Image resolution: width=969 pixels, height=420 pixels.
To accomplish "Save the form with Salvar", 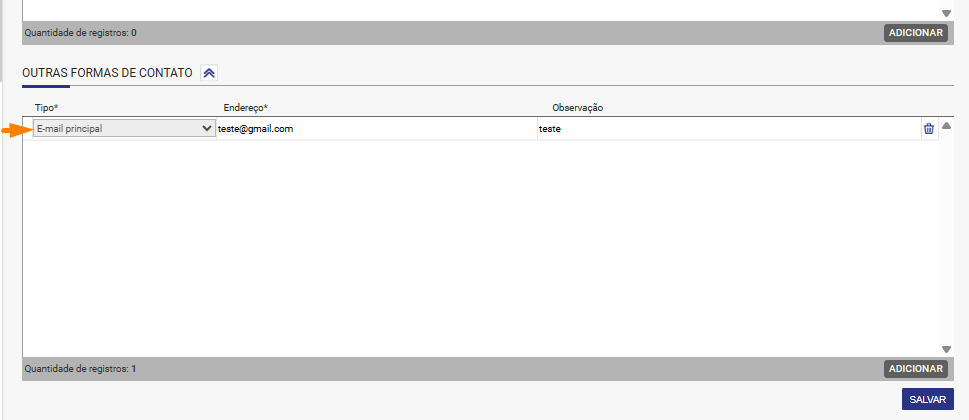I will click(928, 400).
